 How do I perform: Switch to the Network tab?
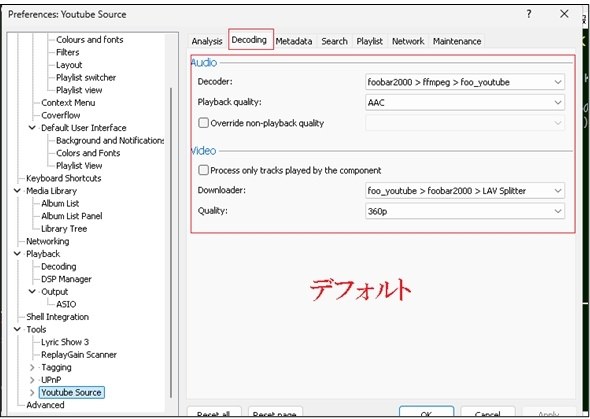coord(408,41)
